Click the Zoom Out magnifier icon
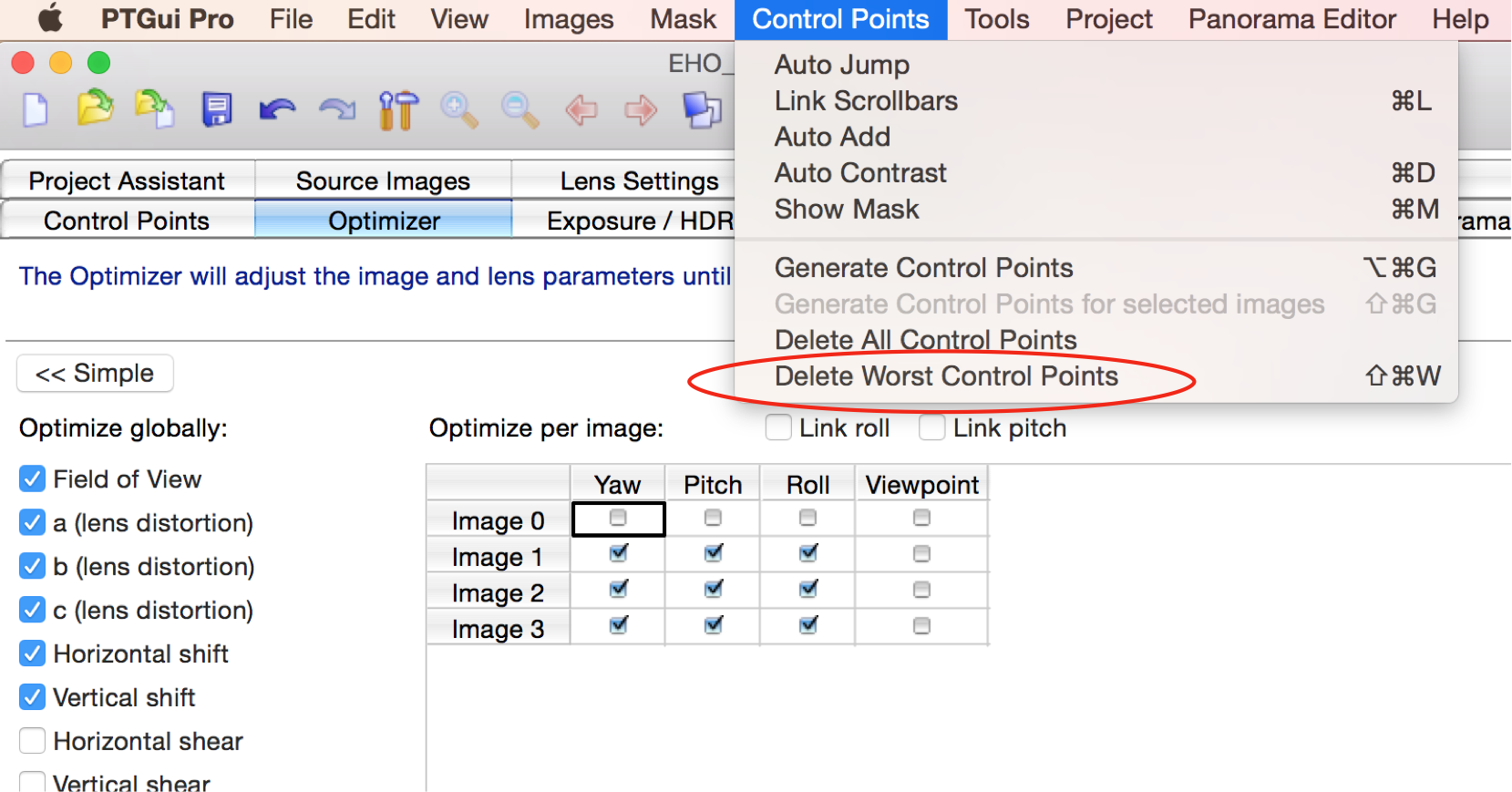This screenshot has height=792, width=1512. (x=519, y=110)
